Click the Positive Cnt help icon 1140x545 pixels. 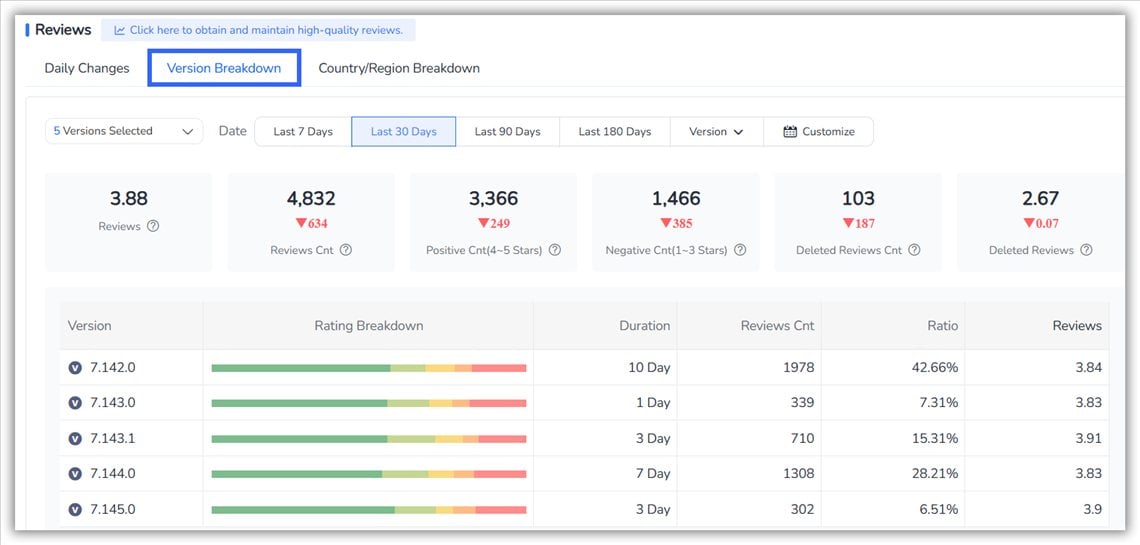coord(555,250)
